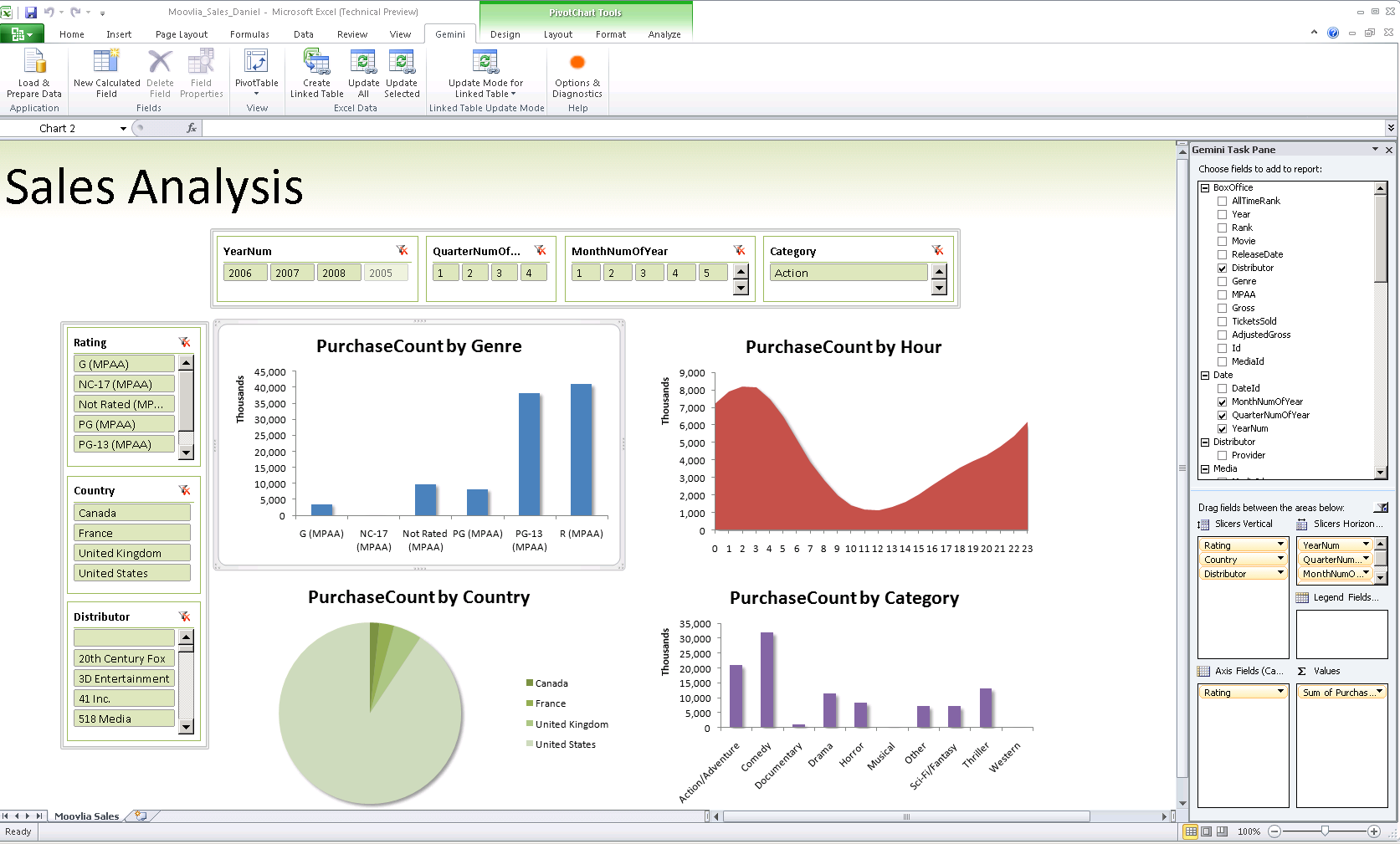Open Options & Diagnostics

point(577,74)
